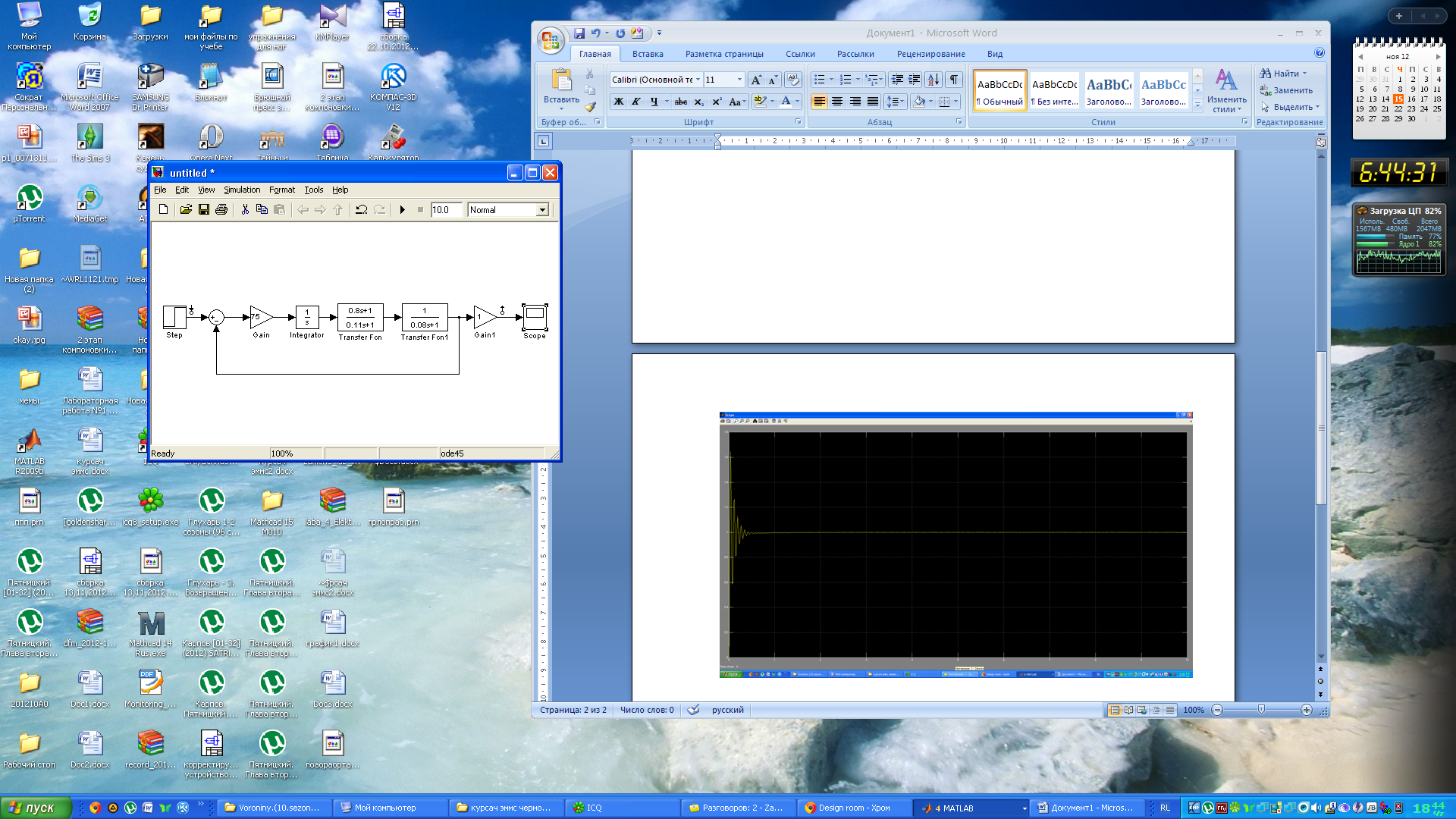Screen dimensions: 1456x819
Task: Set paragraph alignment to right
Action: click(x=855, y=102)
